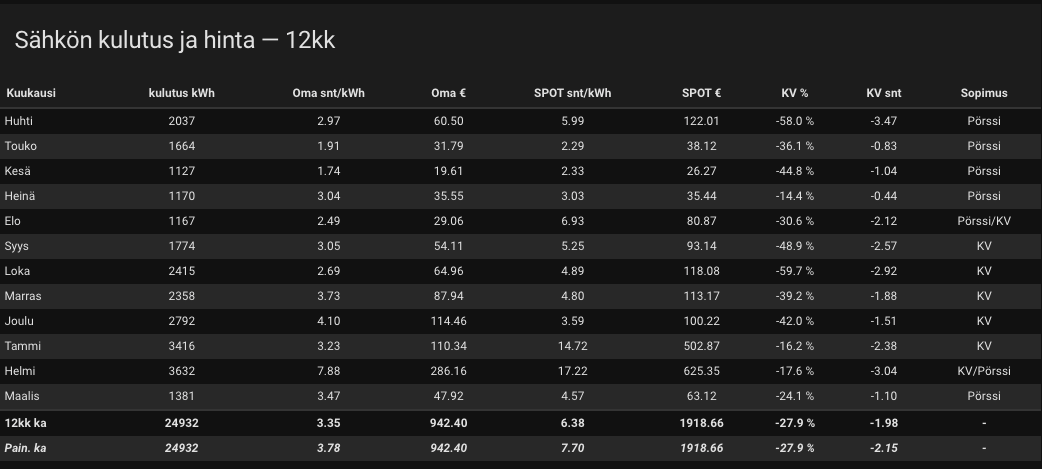
Task: Click the SPOT snt/kWh column header
Action: point(572,93)
